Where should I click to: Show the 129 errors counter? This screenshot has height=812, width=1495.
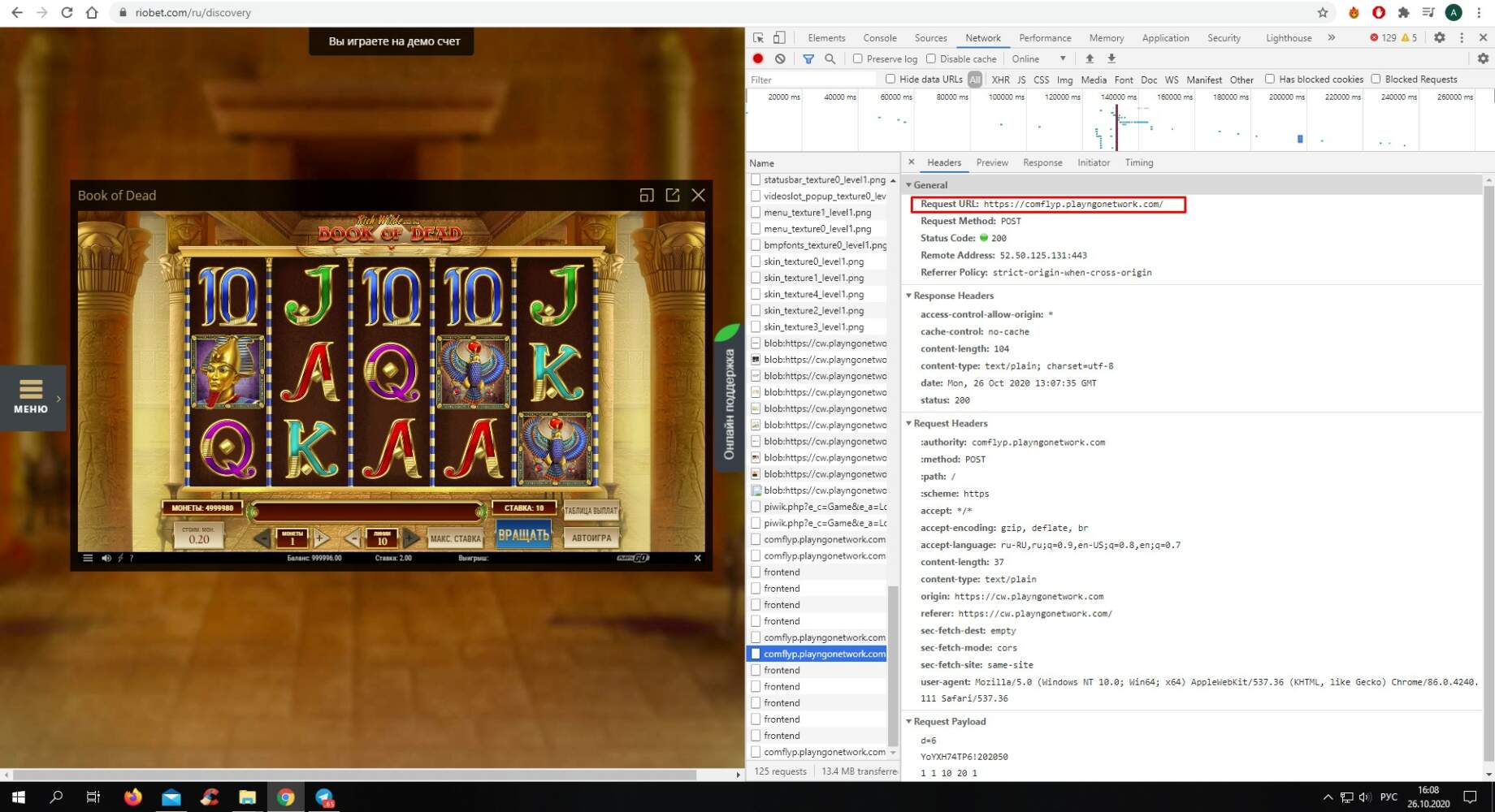tap(1383, 37)
